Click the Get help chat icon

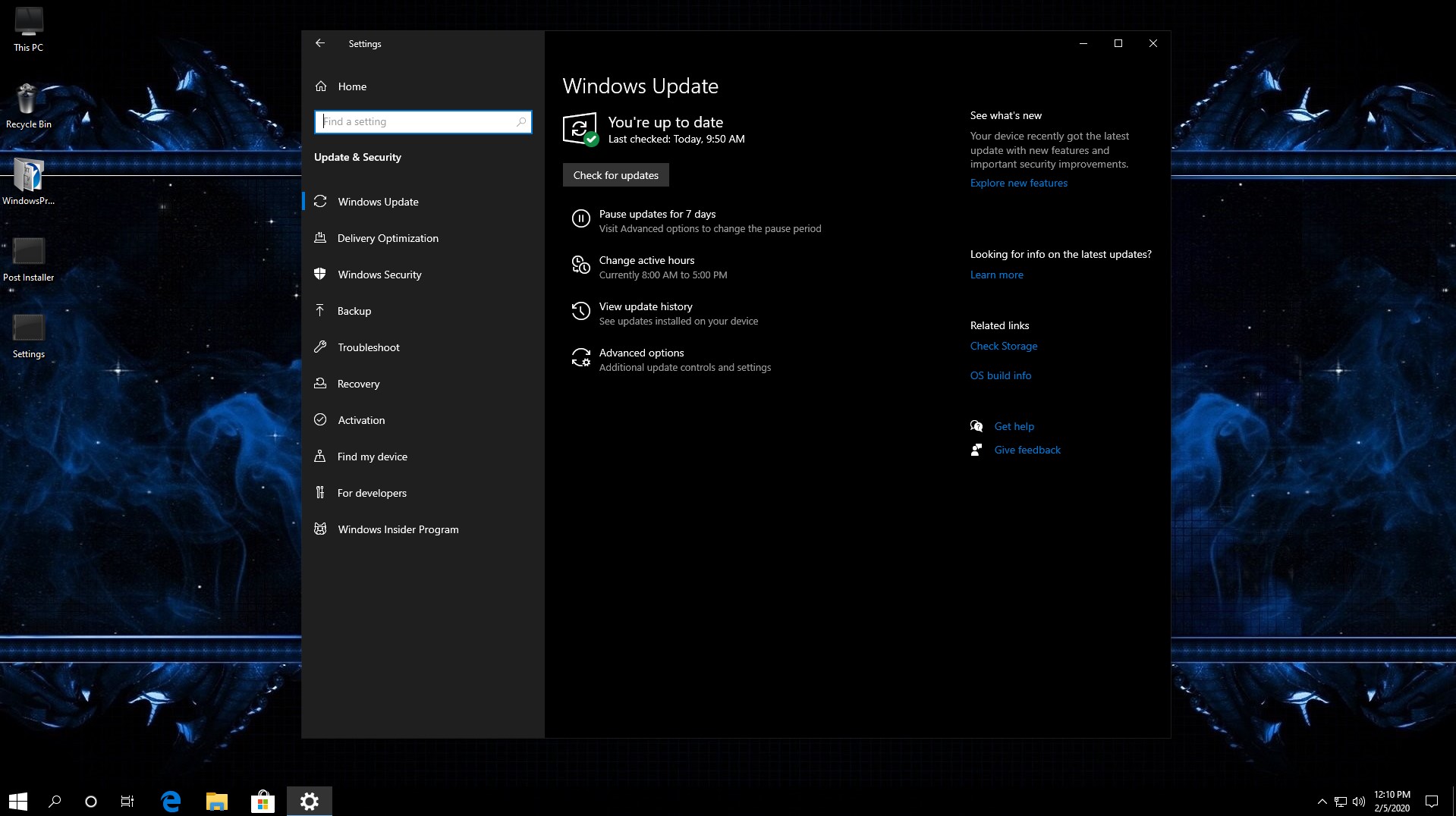(x=976, y=426)
